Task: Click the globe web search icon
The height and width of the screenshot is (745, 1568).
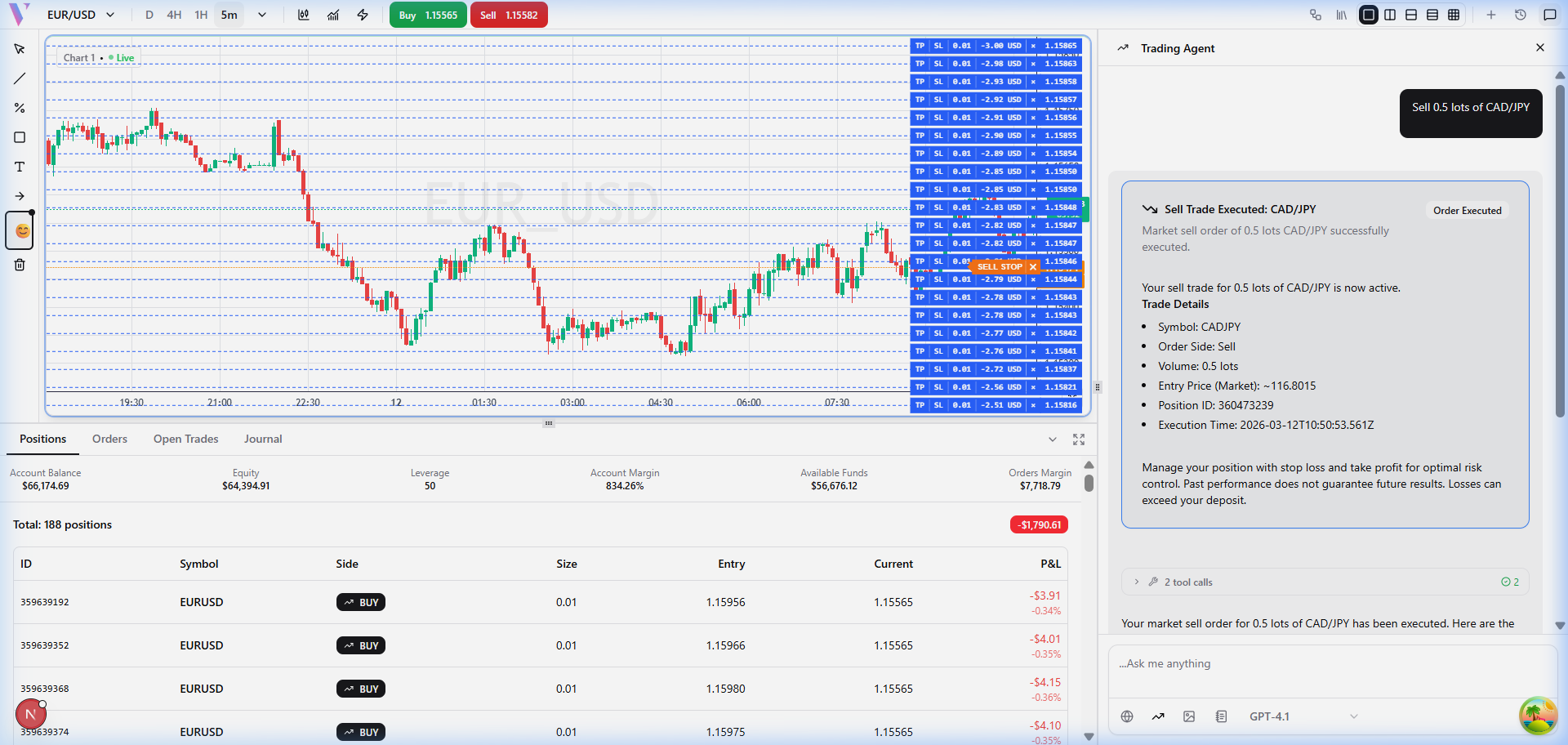Action: [x=1127, y=716]
